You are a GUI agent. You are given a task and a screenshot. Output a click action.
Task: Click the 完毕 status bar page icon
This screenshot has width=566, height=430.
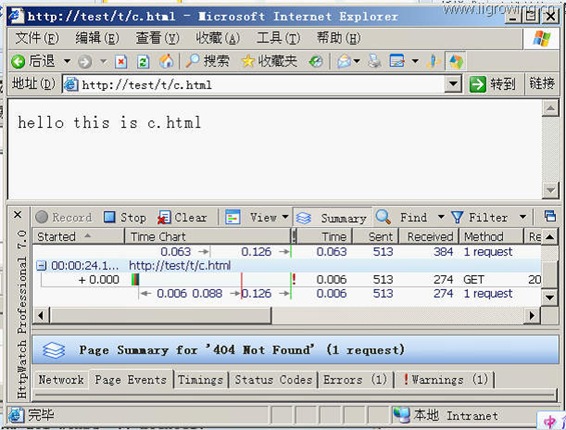tap(16, 415)
